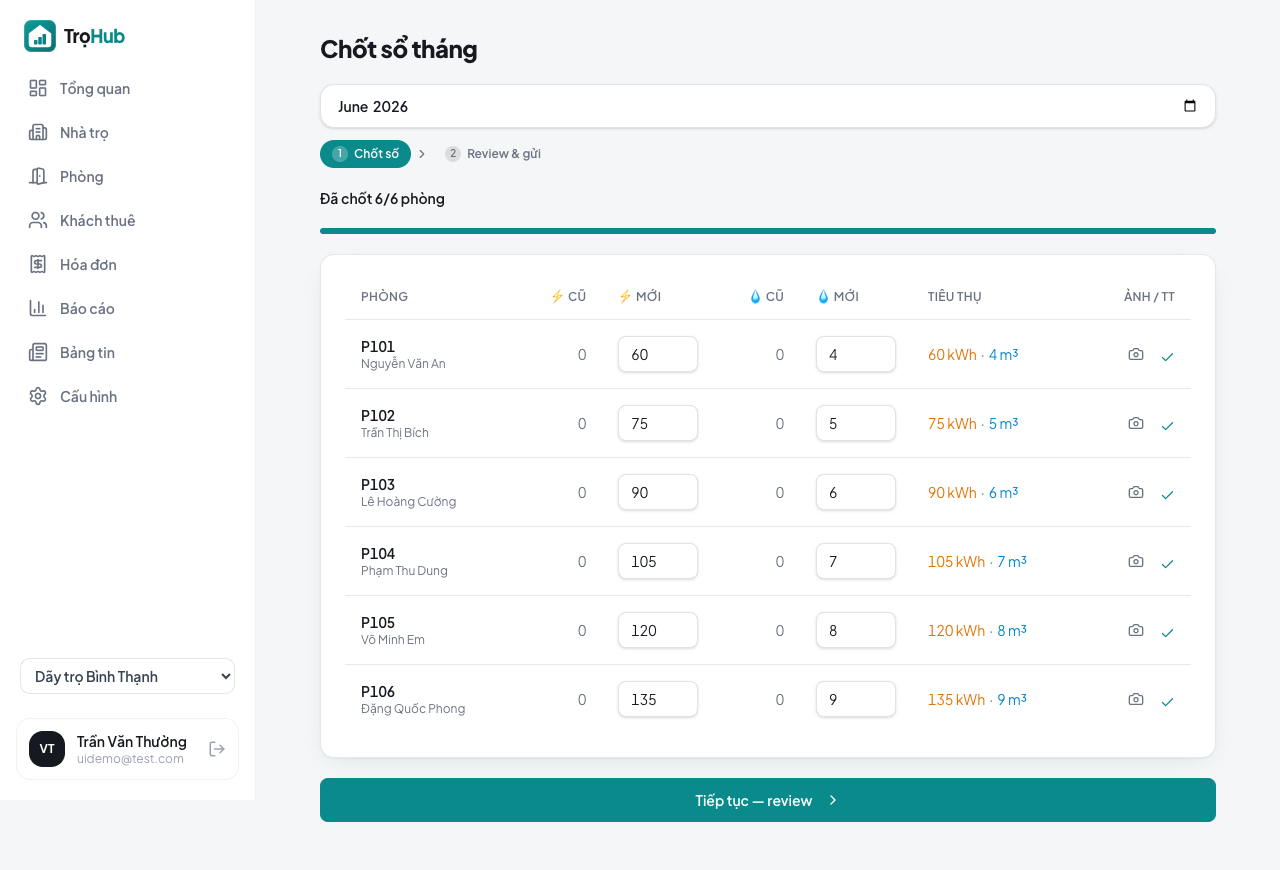Click the Tiêu thụ column header
Viewport: 1280px width, 870px height.
[955, 297]
